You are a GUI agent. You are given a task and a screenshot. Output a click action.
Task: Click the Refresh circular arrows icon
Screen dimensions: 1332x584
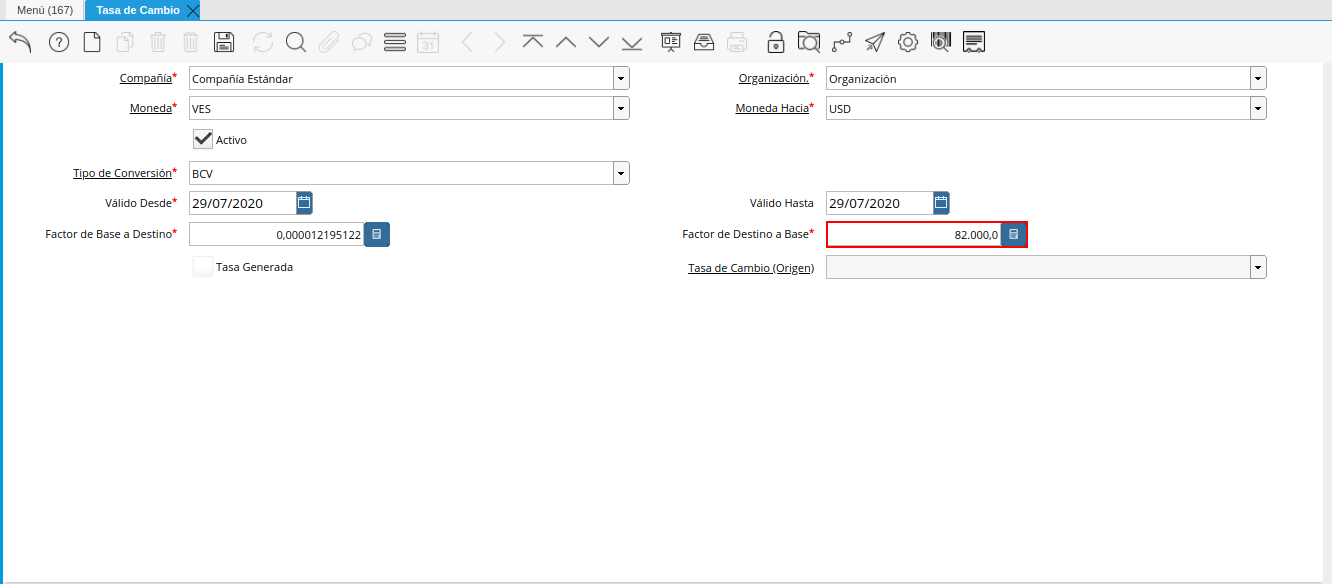[263, 42]
